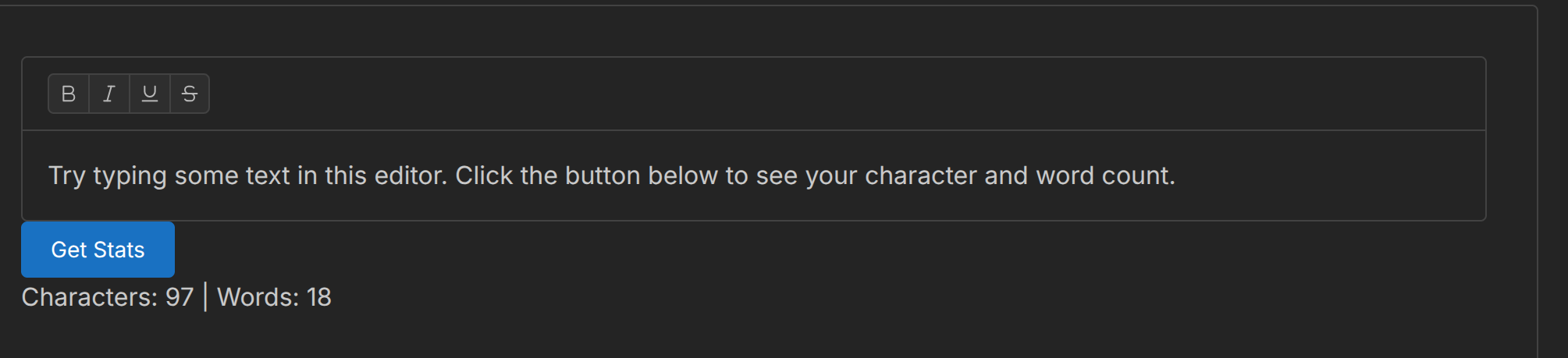Click the divider between character and word counts

click(x=205, y=297)
